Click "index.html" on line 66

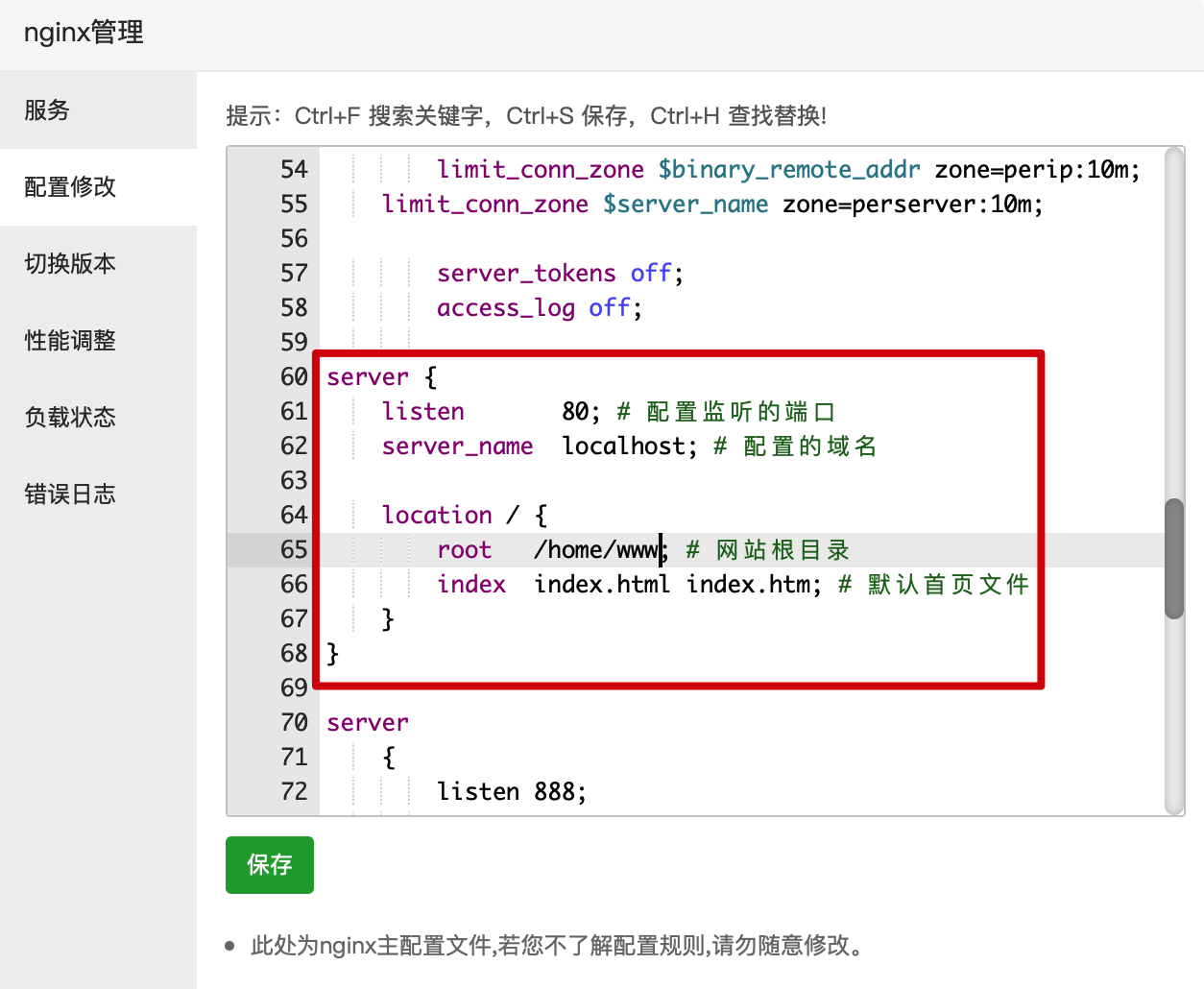tap(601, 585)
